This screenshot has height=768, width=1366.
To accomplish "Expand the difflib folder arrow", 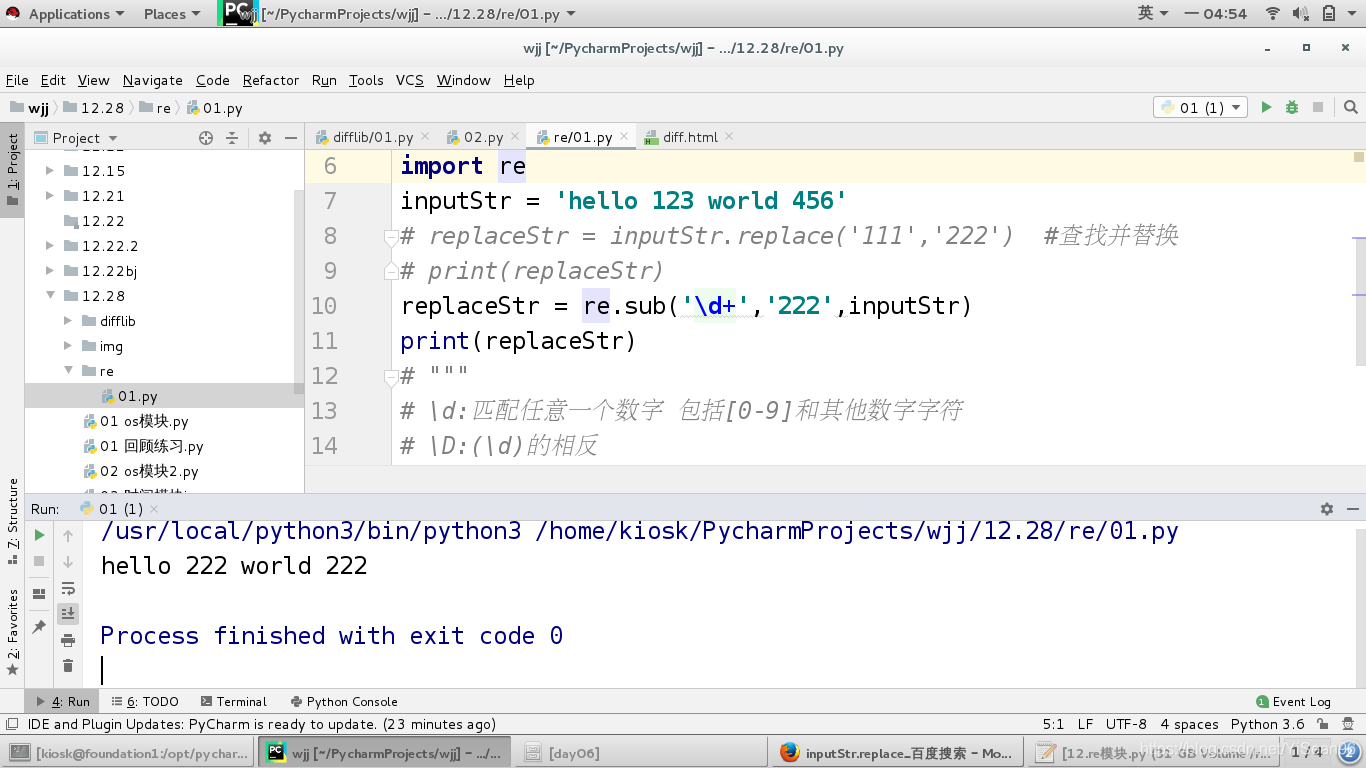I will (68, 321).
